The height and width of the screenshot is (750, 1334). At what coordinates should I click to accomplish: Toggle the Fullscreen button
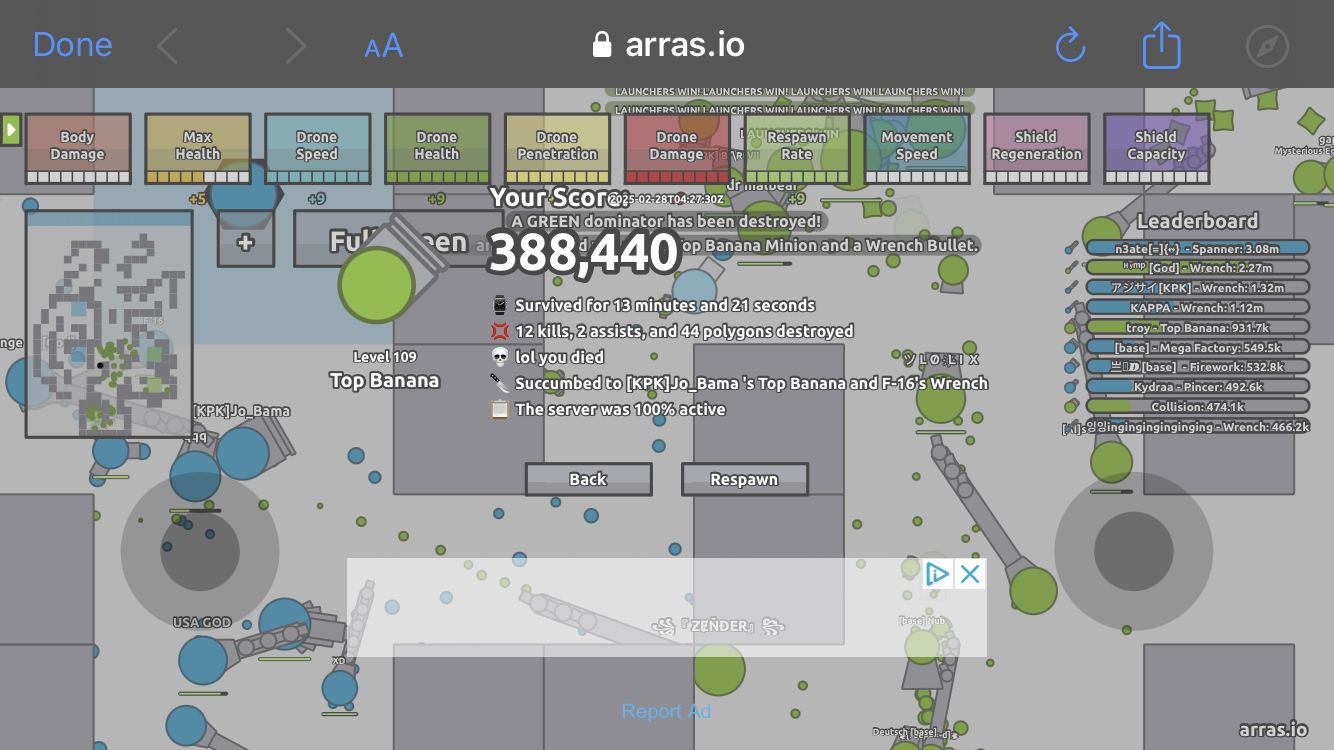pyautogui.click(x=398, y=241)
